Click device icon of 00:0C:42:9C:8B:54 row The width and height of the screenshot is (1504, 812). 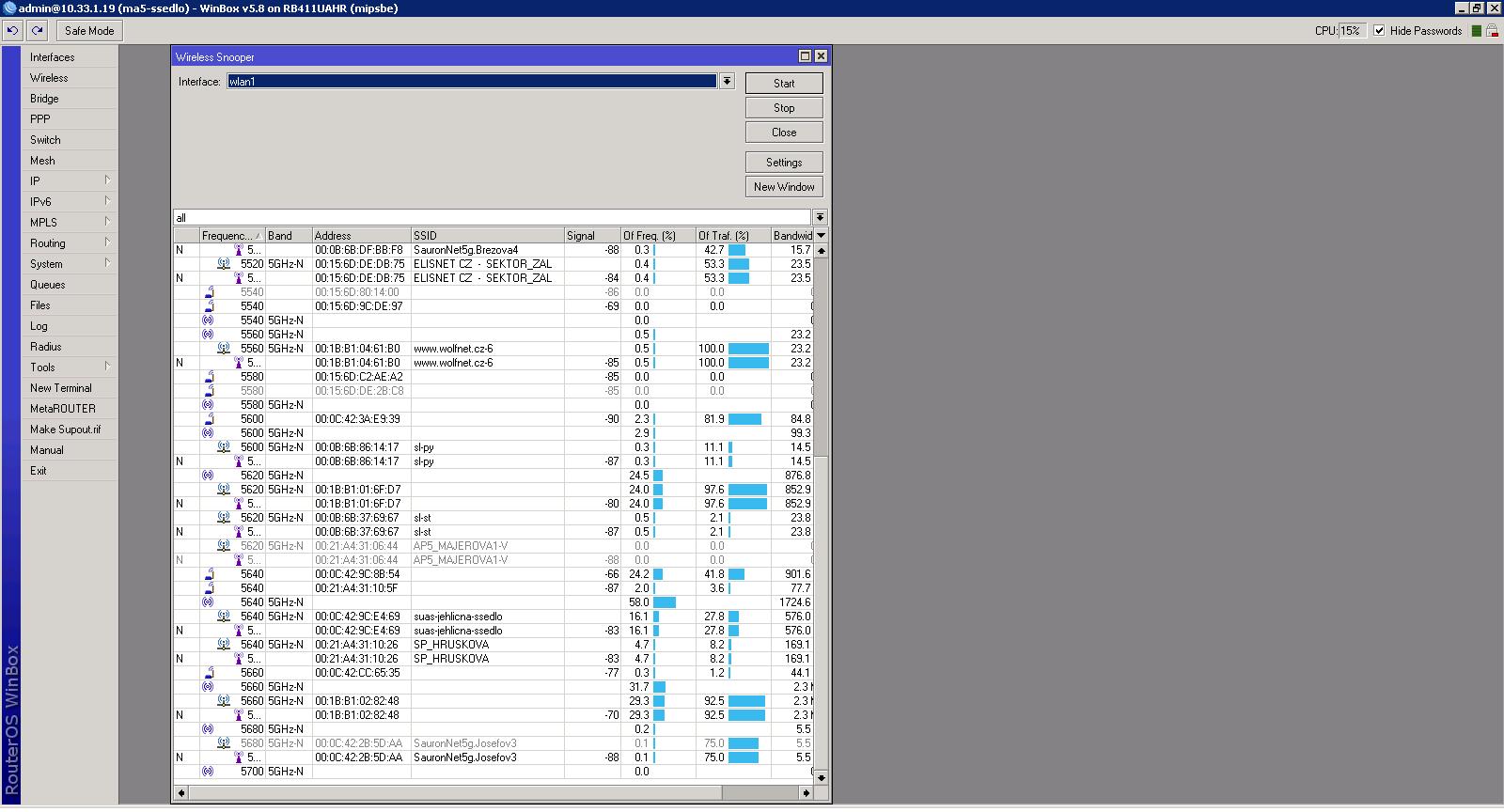coord(209,574)
